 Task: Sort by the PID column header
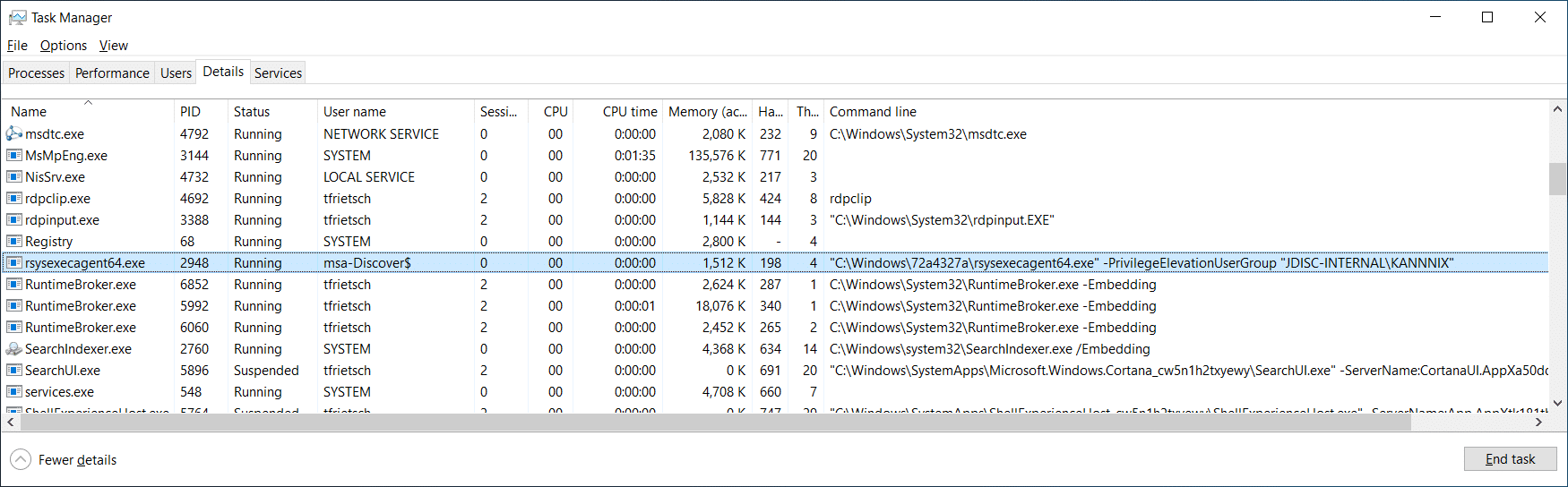pyautogui.click(x=190, y=112)
